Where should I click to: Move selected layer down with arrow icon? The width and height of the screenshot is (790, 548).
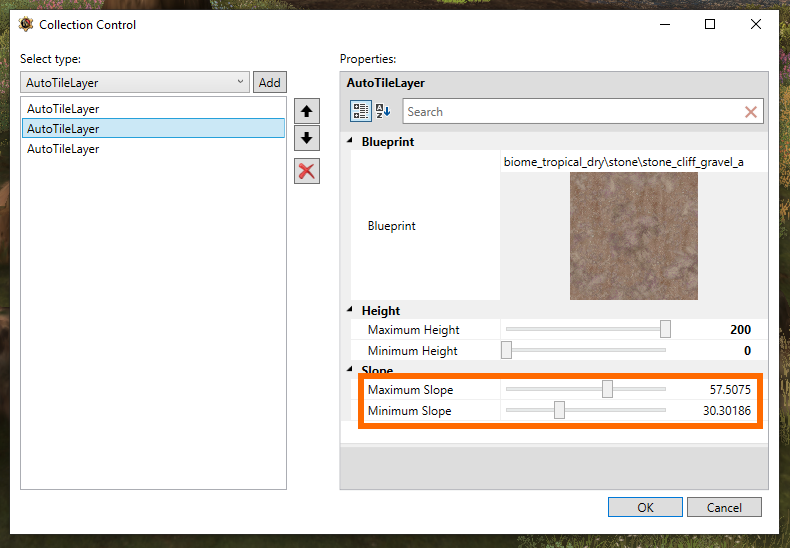tap(306, 138)
